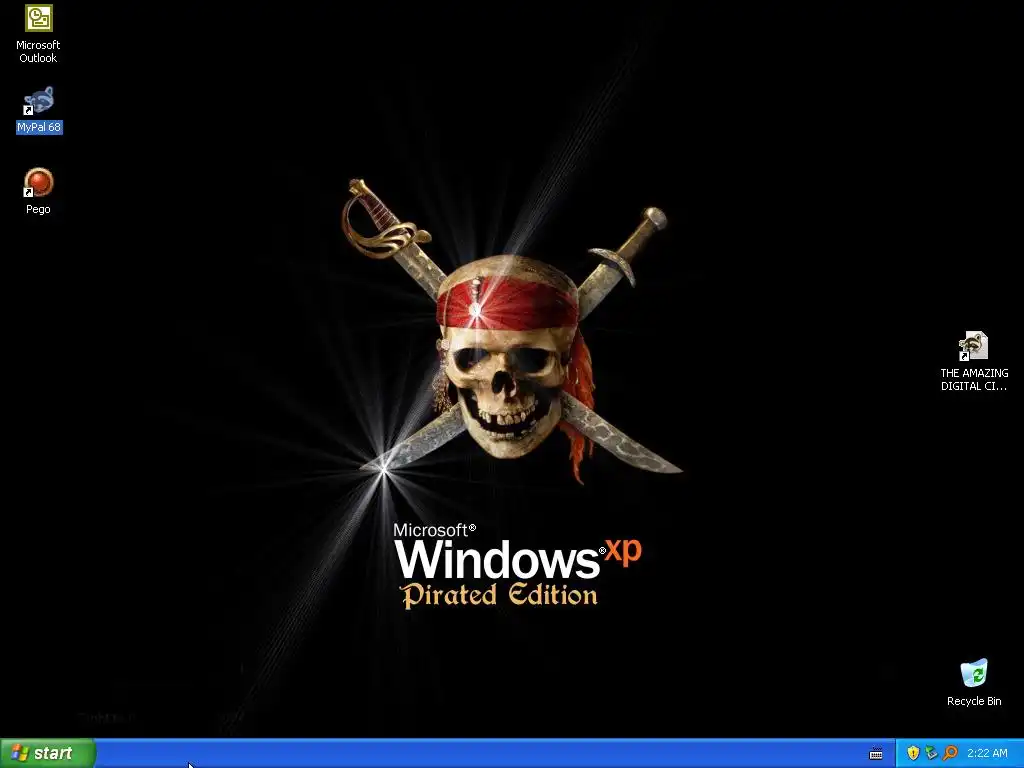
Task: Select the Pego red ball shortcut
Action: 39,191
